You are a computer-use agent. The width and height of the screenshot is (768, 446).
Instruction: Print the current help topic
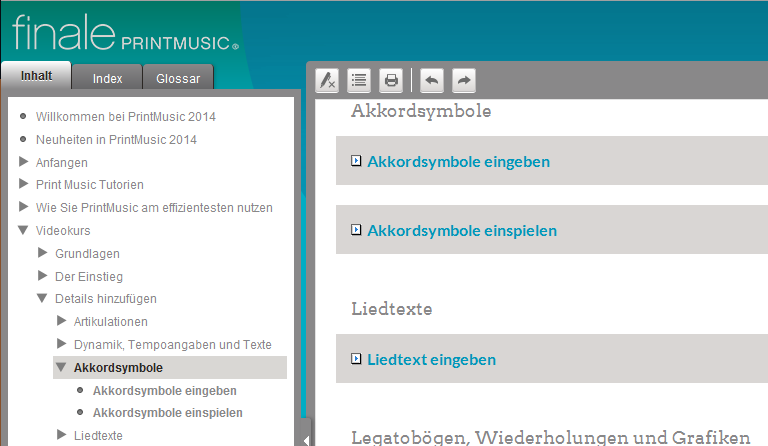click(x=391, y=80)
